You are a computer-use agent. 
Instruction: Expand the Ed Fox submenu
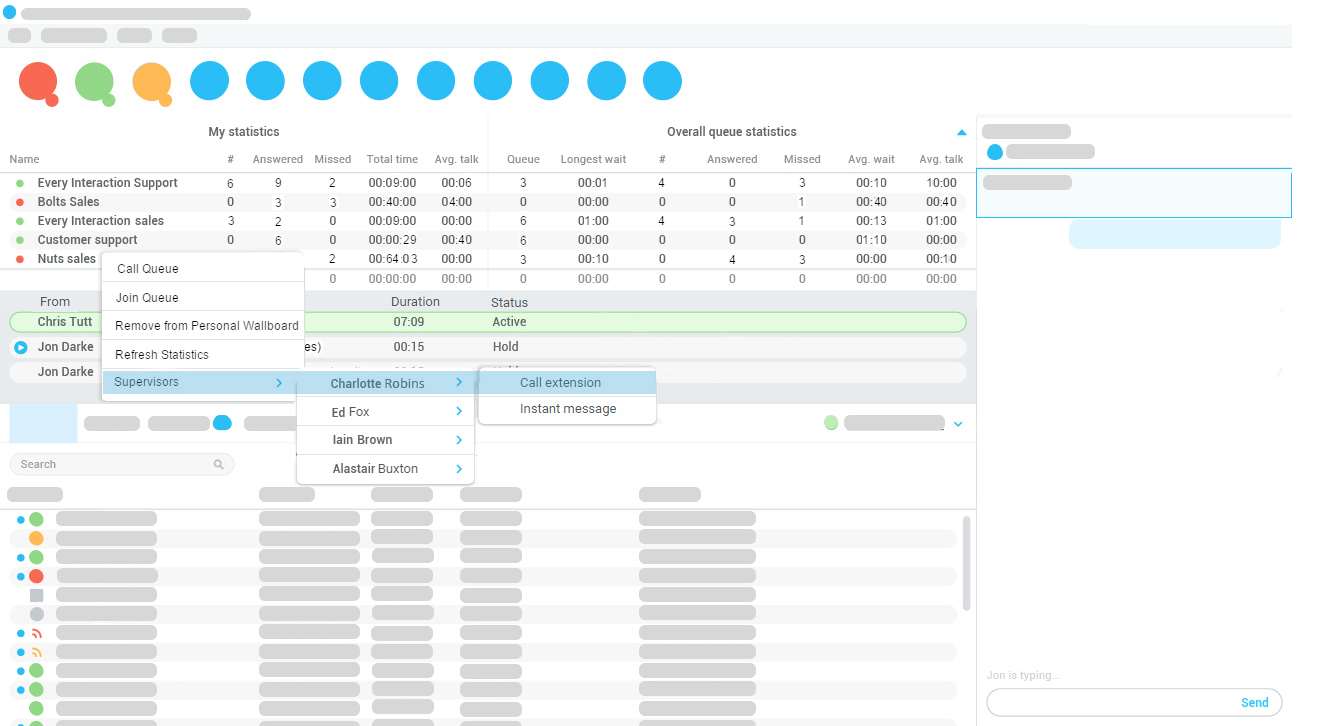459,412
